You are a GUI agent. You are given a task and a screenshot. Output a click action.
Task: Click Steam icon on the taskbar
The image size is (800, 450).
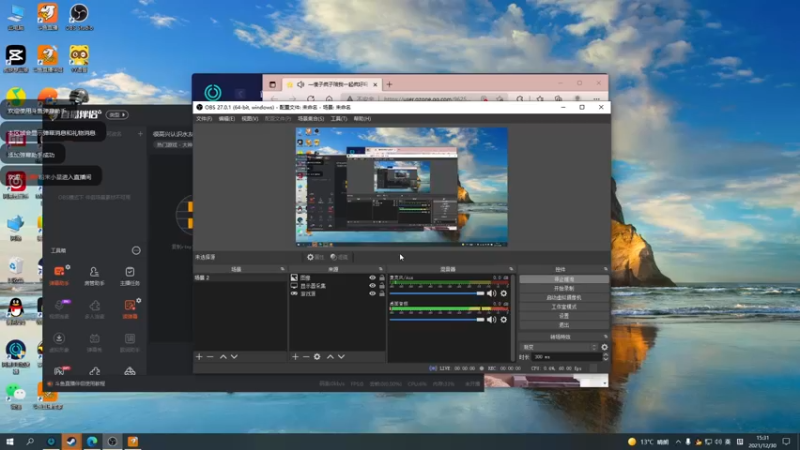[71, 441]
